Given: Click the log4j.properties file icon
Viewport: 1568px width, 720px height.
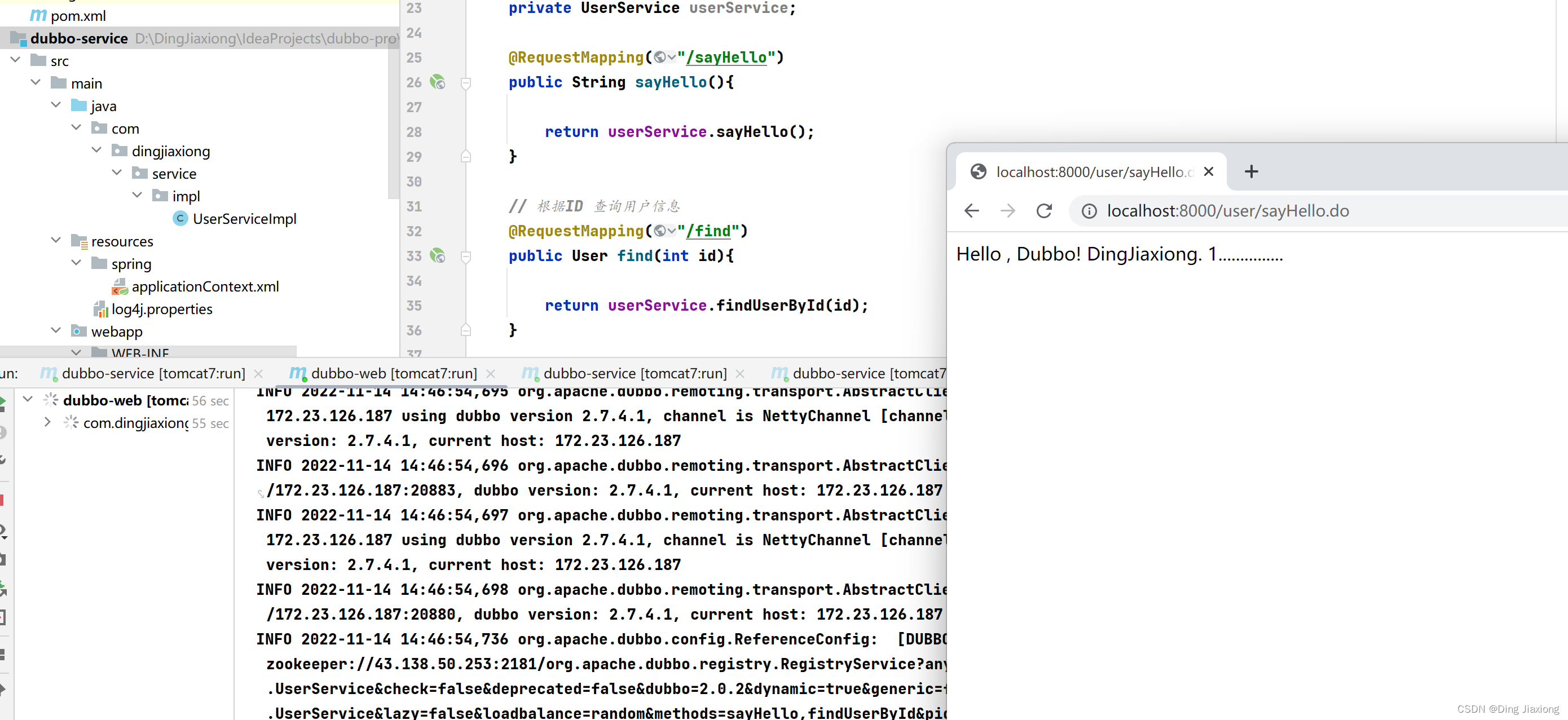Looking at the screenshot, I should click(x=100, y=309).
